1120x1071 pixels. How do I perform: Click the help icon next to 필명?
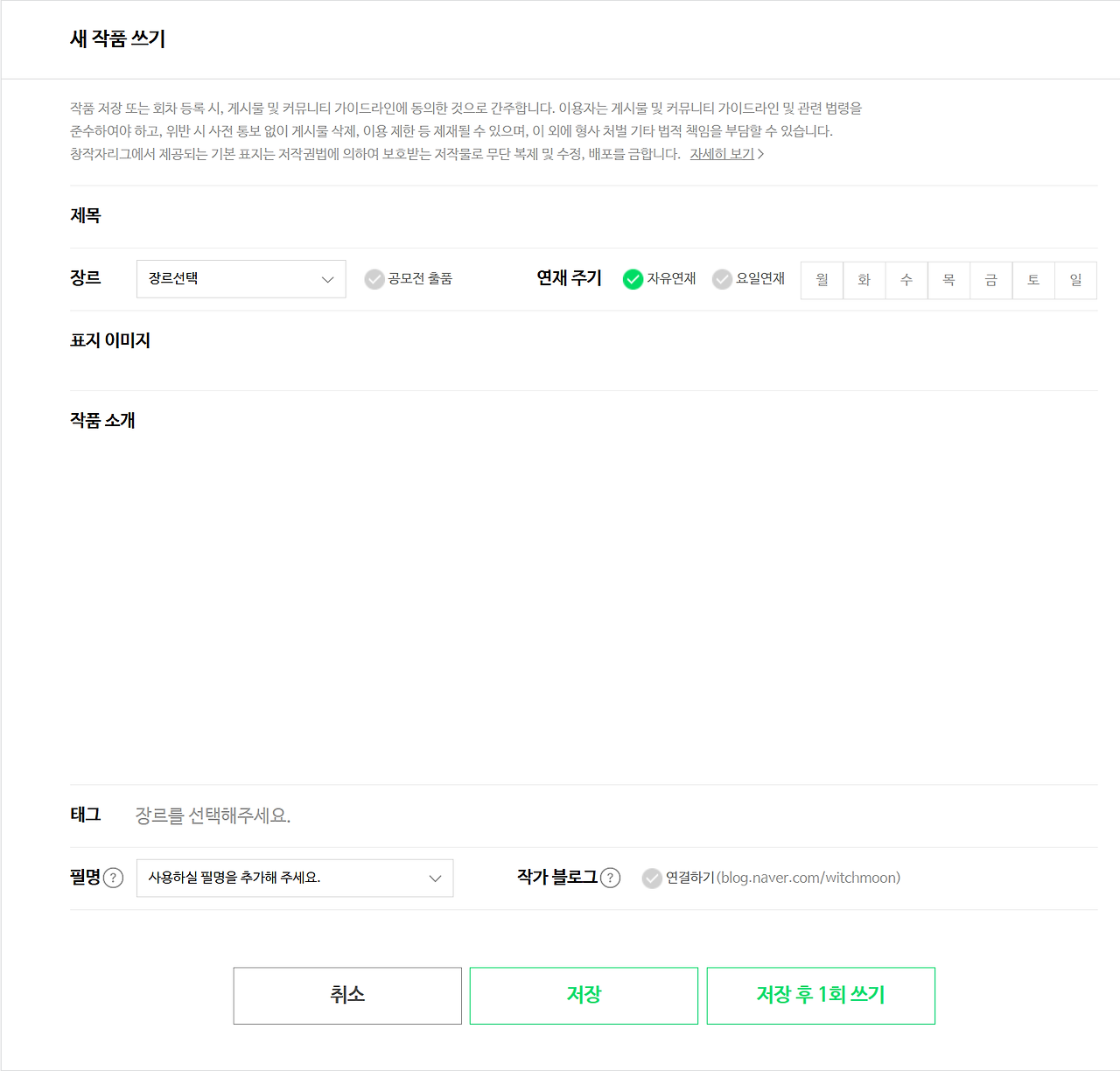pyautogui.click(x=114, y=878)
